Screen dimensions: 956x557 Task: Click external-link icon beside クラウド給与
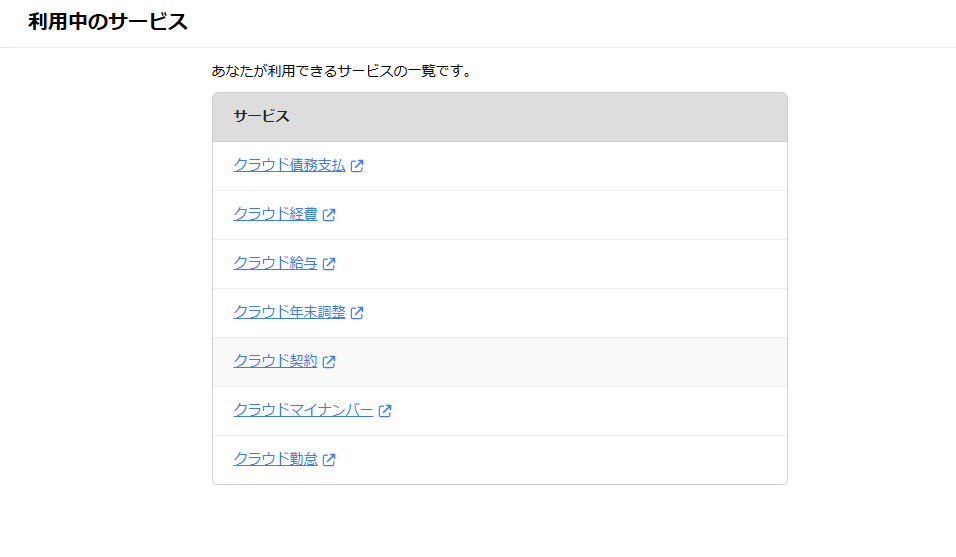click(x=329, y=263)
